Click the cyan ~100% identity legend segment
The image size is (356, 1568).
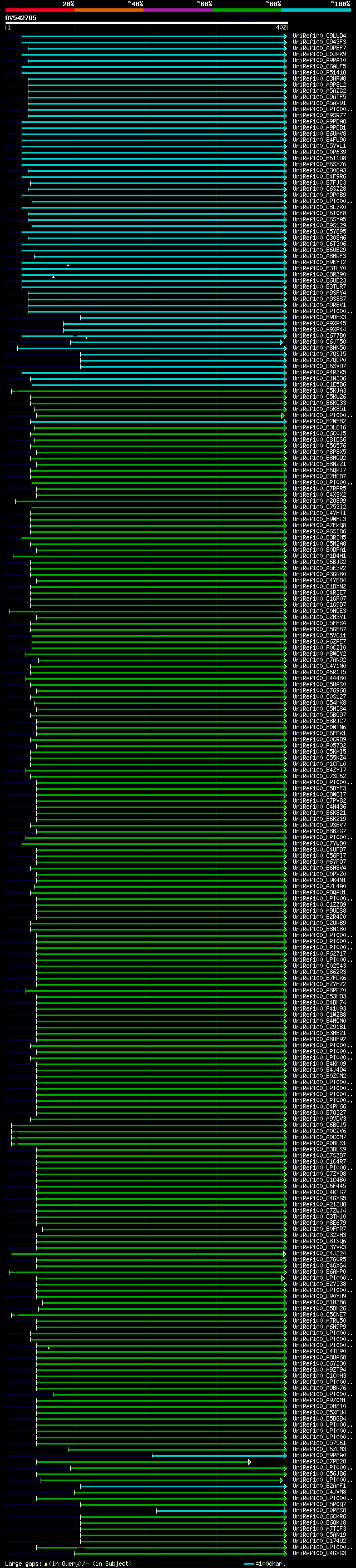316,10
